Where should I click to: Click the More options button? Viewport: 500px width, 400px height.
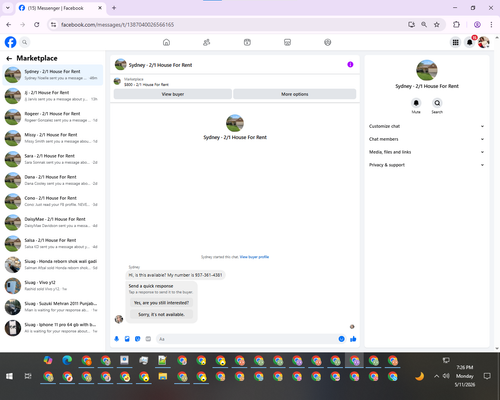pyautogui.click(x=295, y=94)
